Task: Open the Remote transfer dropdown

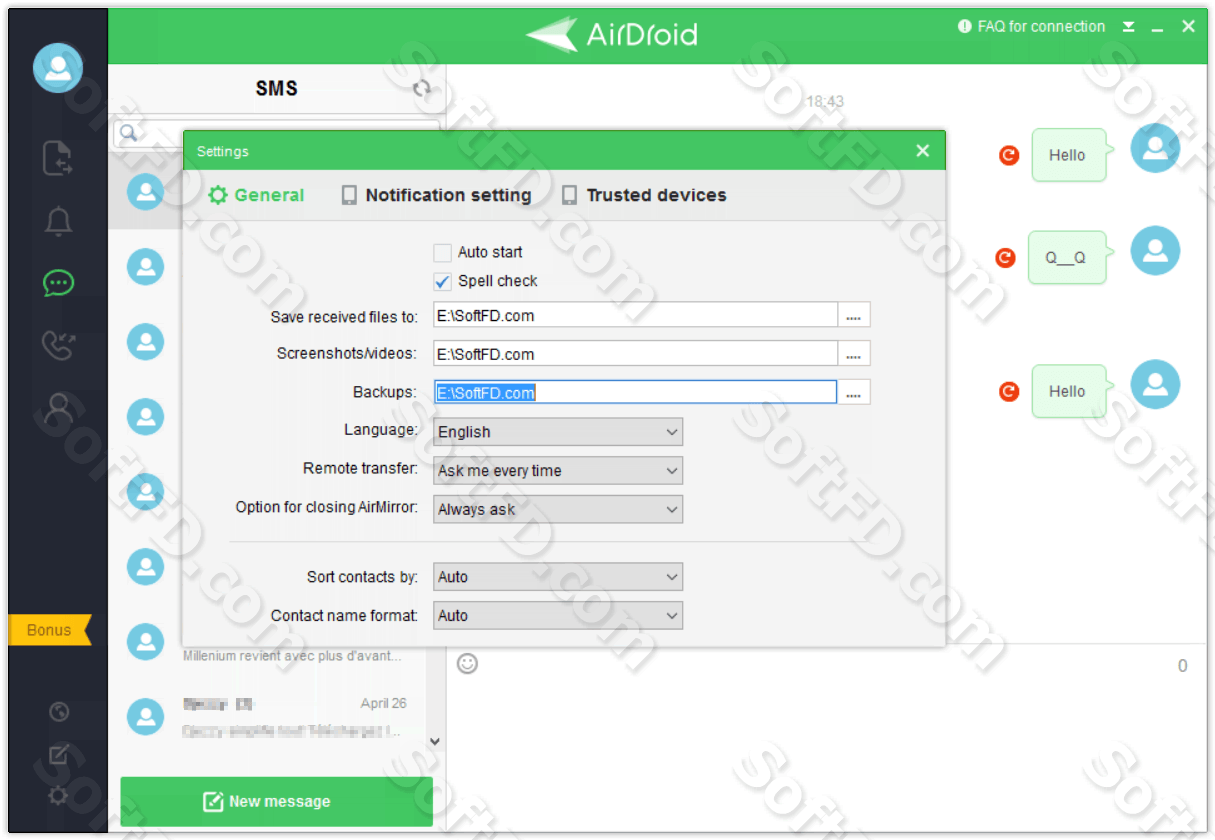Action: pos(558,471)
